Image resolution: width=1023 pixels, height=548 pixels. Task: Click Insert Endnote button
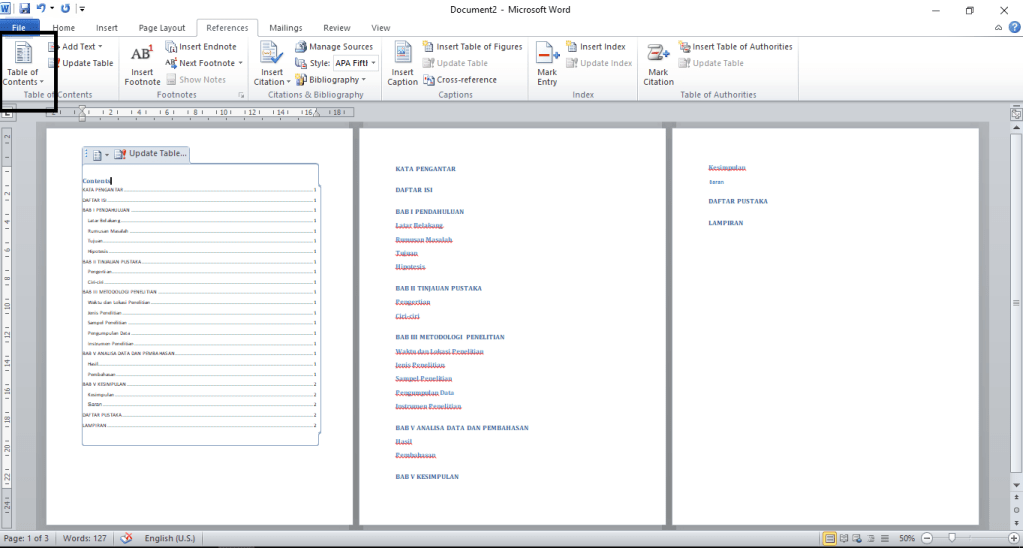point(207,47)
